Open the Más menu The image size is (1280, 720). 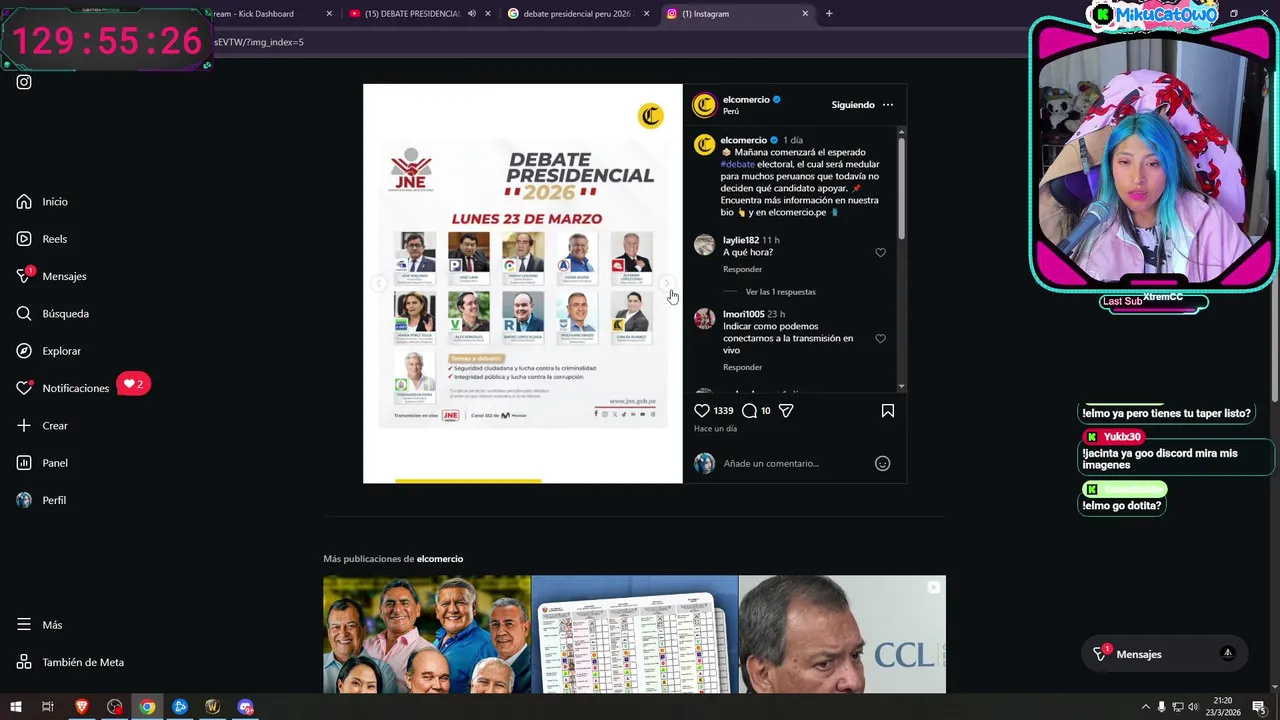coord(39,625)
